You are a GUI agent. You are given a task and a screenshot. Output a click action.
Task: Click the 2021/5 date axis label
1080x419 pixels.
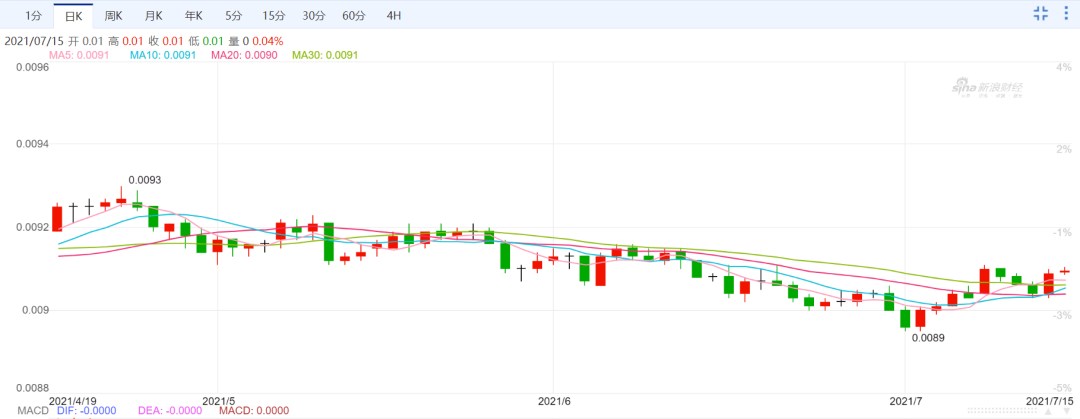(219, 400)
